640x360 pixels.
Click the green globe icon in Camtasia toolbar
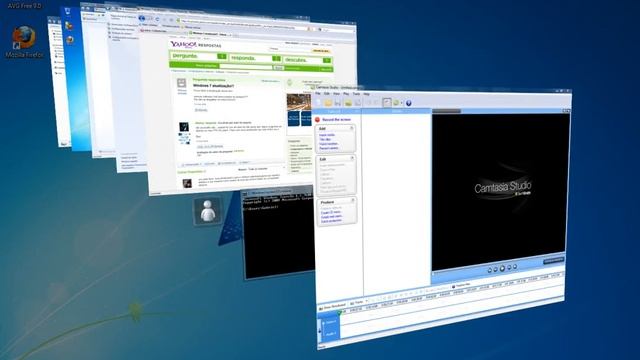click(x=396, y=103)
